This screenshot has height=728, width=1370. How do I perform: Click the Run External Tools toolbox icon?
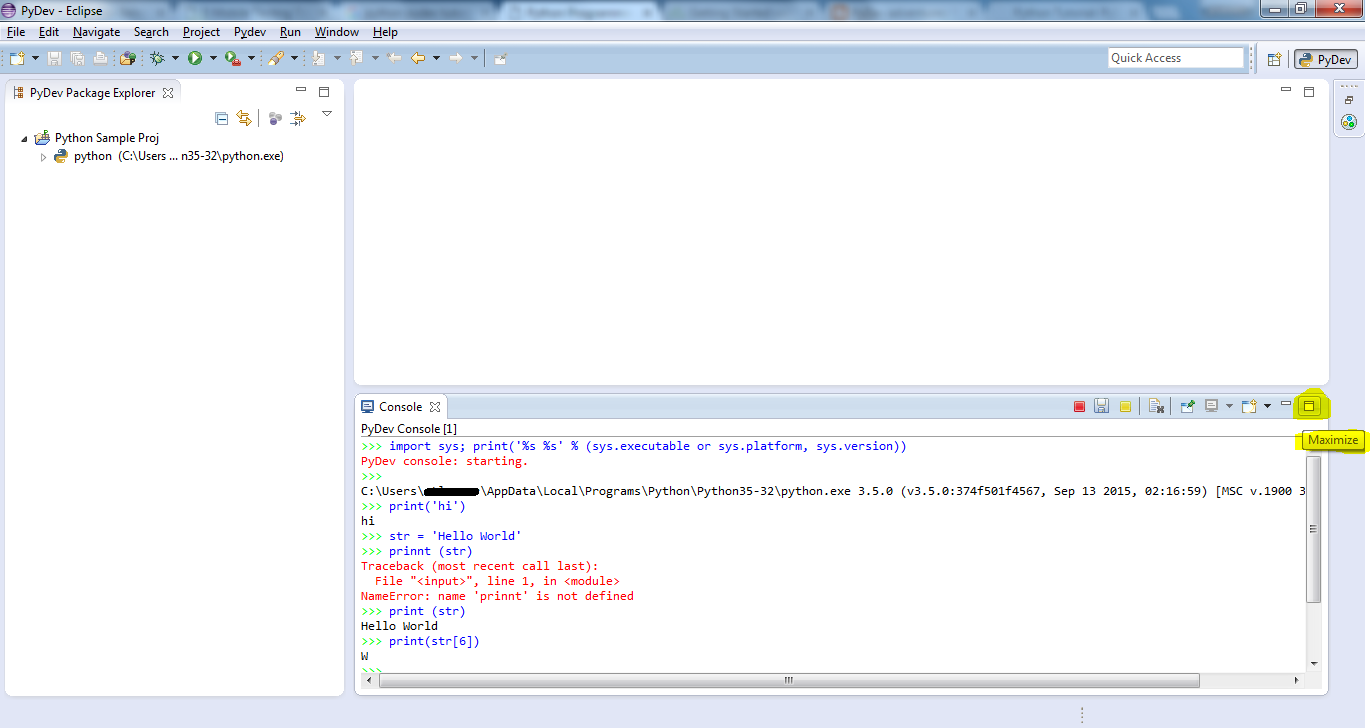(232, 58)
